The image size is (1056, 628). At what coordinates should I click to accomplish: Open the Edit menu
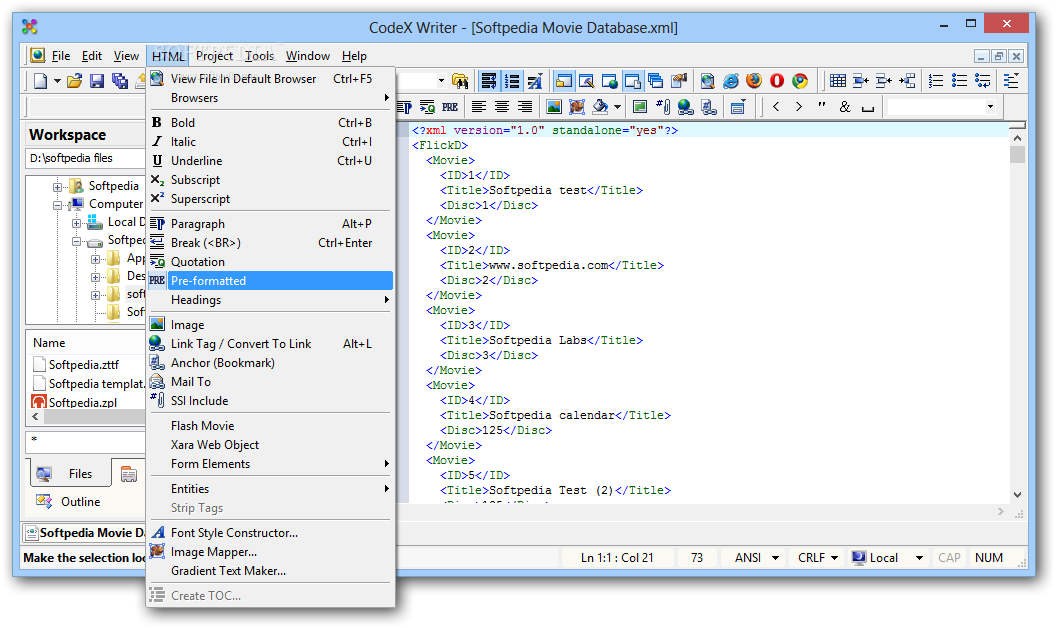pyautogui.click(x=92, y=56)
